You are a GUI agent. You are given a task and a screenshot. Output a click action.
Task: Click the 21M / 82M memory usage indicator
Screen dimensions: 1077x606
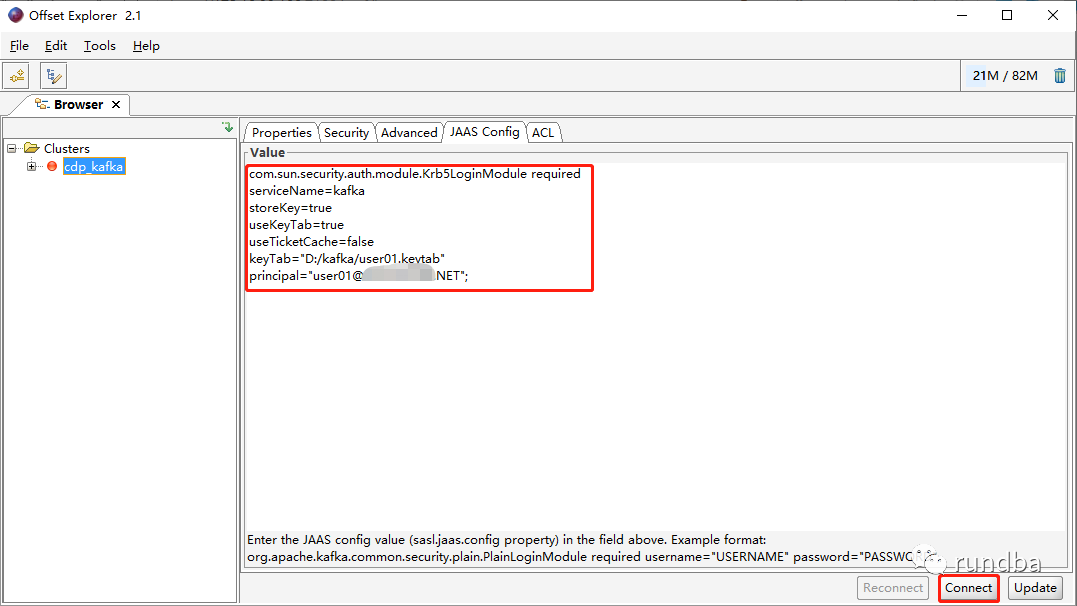tap(1005, 76)
